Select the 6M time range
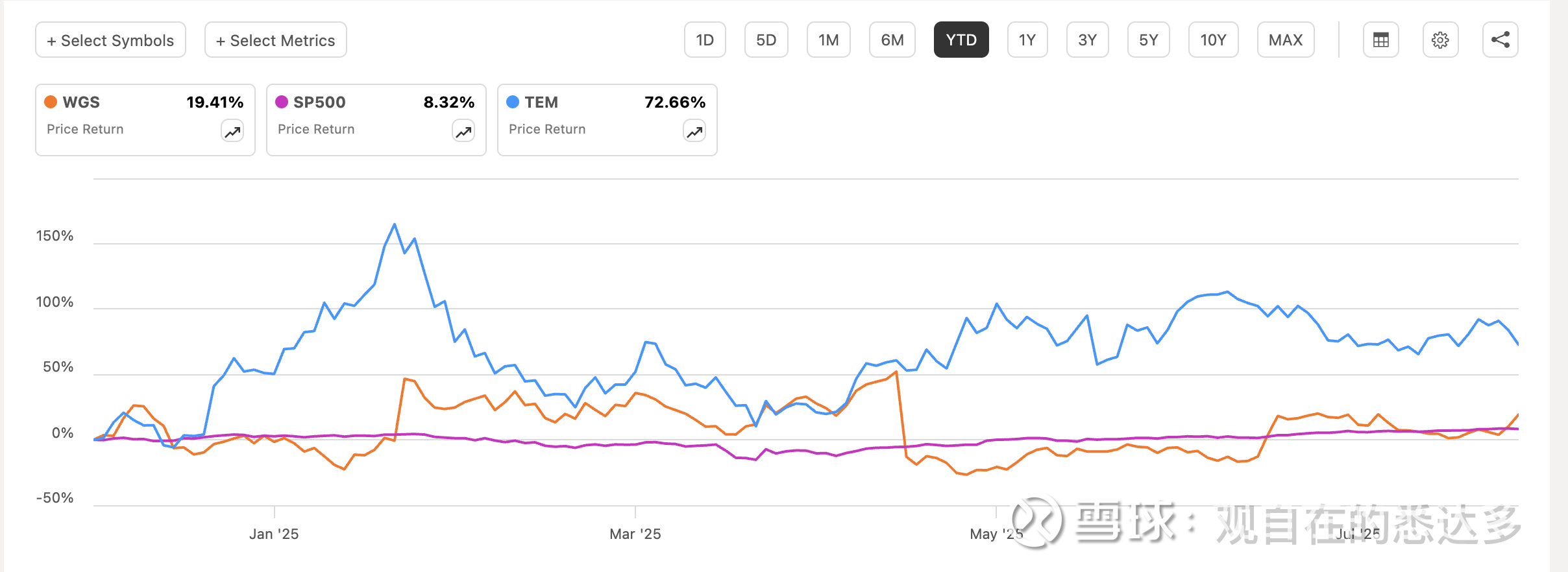The width and height of the screenshot is (1568, 572). pyautogui.click(x=892, y=40)
